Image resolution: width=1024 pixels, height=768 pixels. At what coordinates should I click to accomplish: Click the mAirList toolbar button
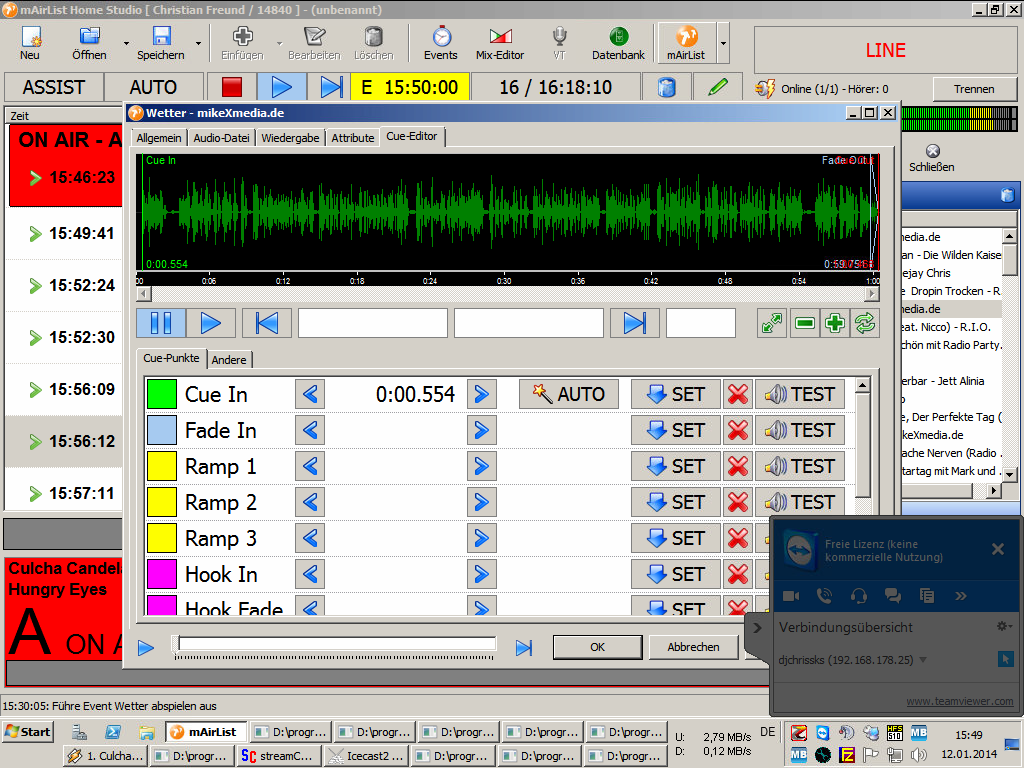click(x=686, y=43)
